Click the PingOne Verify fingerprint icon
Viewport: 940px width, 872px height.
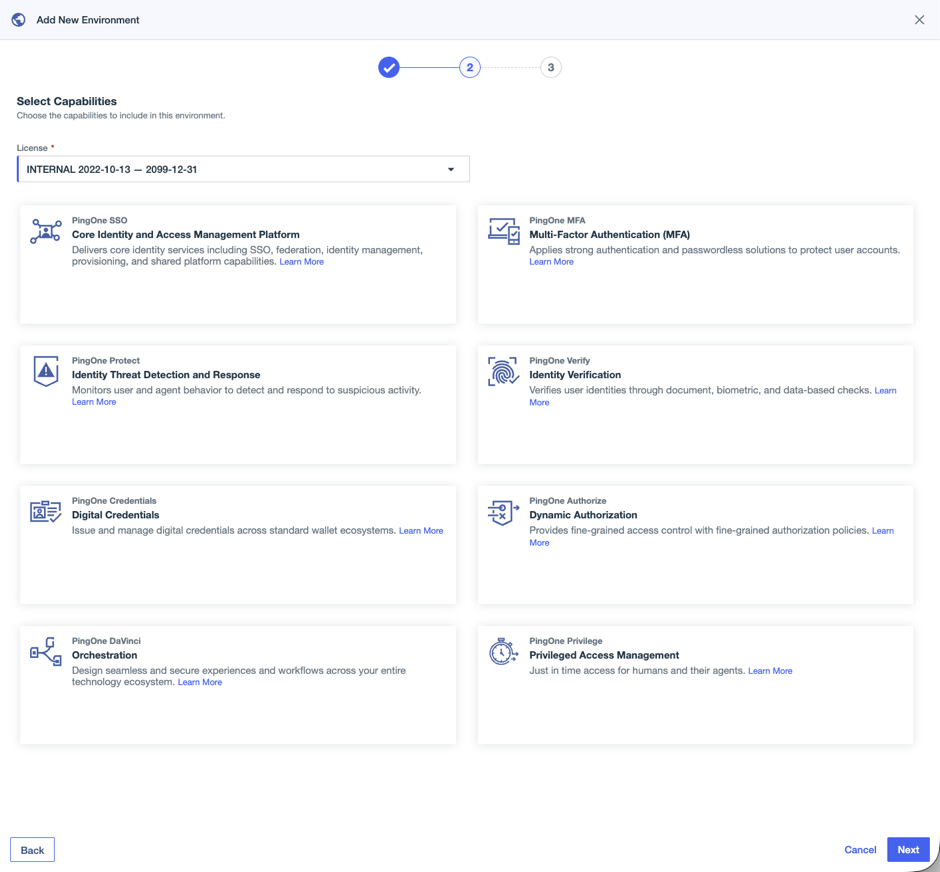[x=503, y=372]
